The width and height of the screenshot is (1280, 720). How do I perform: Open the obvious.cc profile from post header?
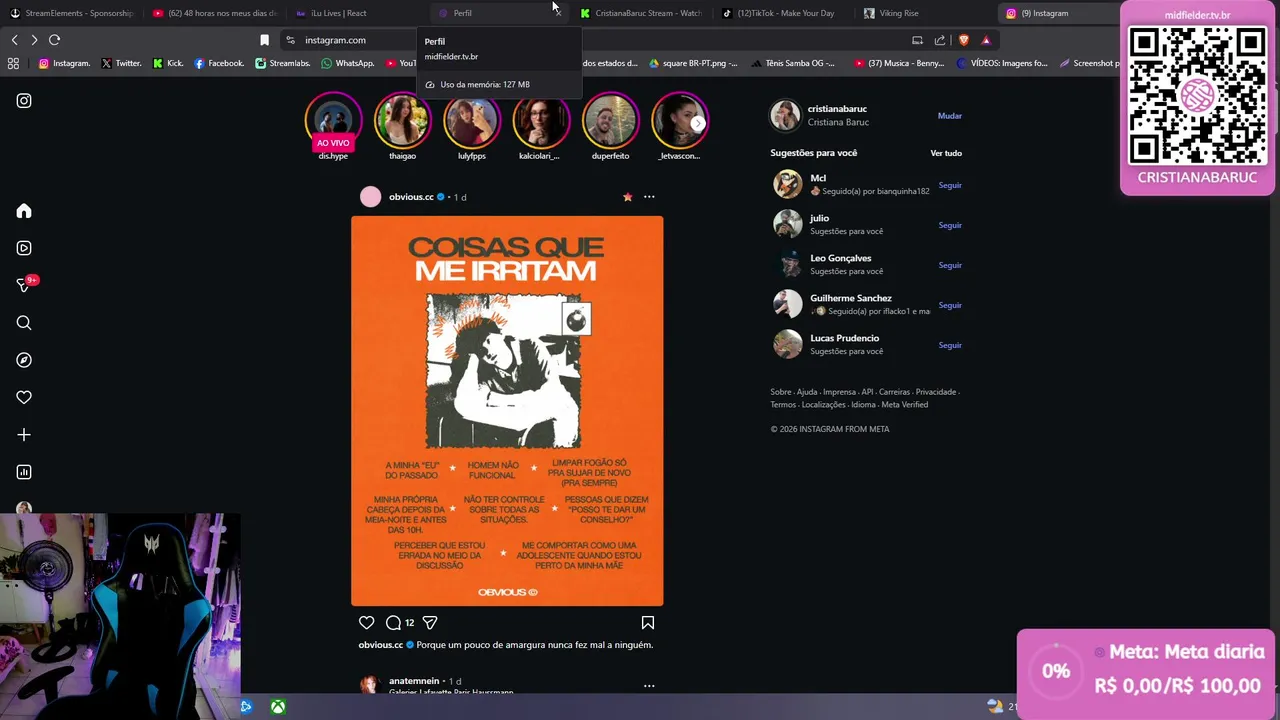click(411, 197)
